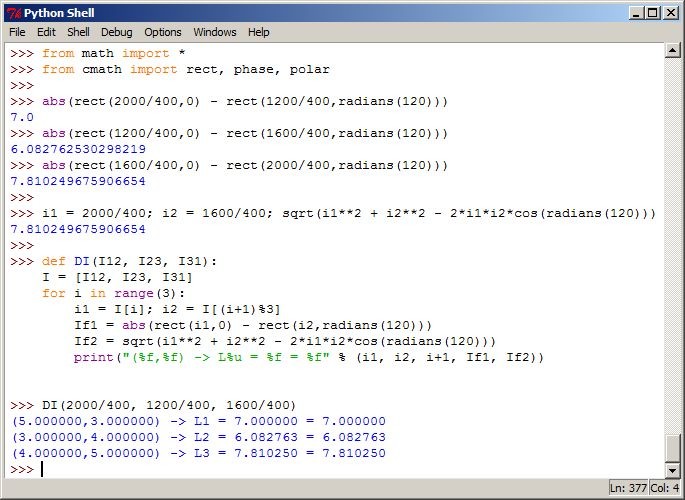Click the scrollbar up arrow
685x500 pixels.
point(672,51)
